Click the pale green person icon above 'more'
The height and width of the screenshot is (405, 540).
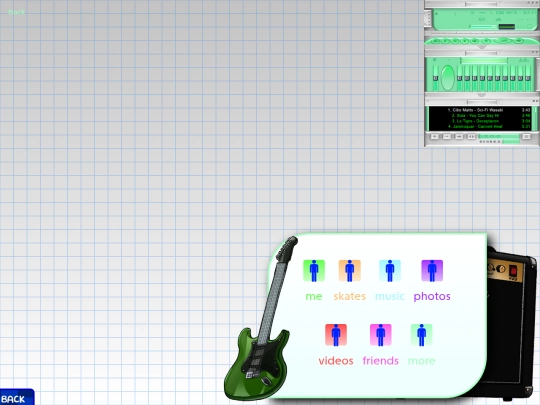422,335
